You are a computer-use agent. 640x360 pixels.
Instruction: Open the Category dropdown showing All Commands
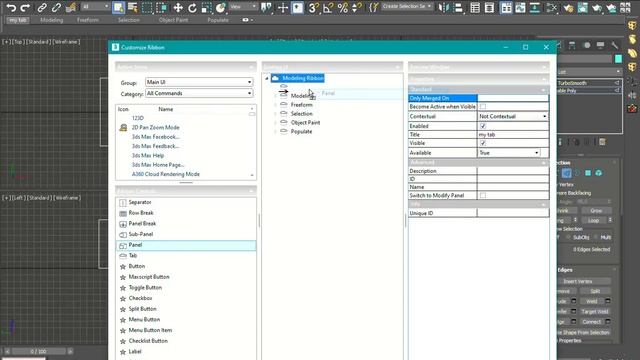click(x=199, y=93)
